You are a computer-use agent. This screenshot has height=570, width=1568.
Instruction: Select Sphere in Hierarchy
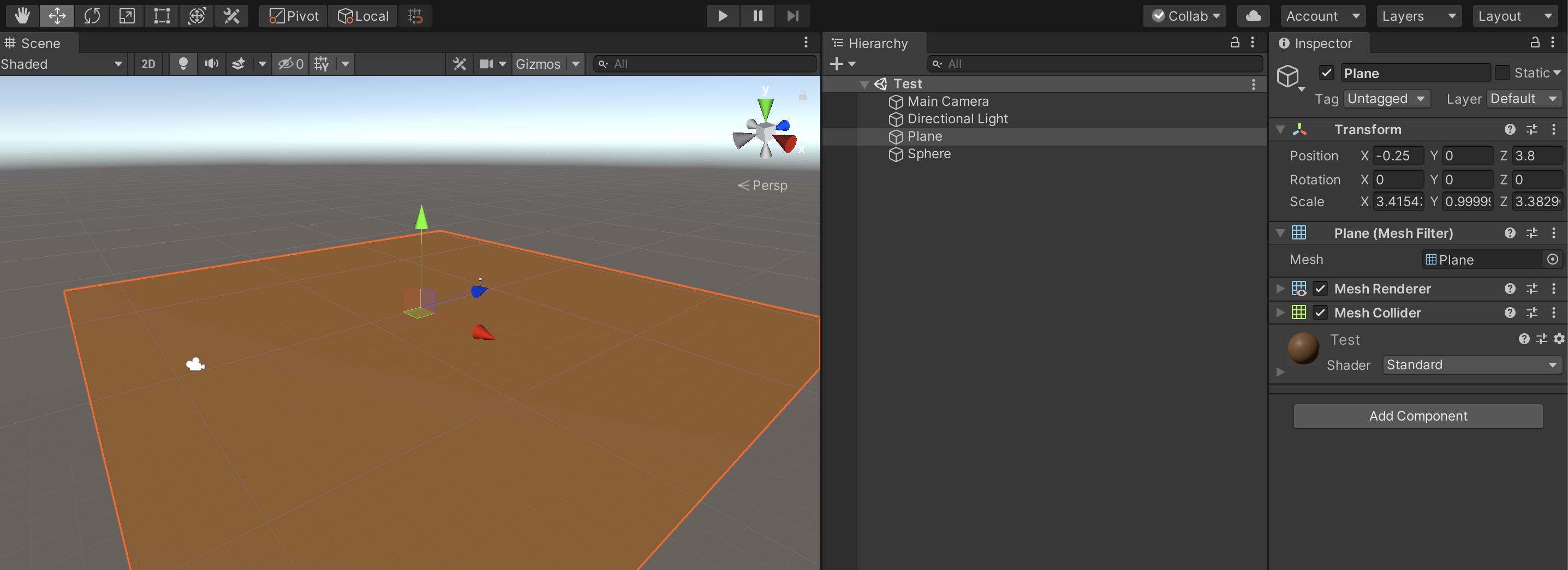pyautogui.click(x=929, y=154)
